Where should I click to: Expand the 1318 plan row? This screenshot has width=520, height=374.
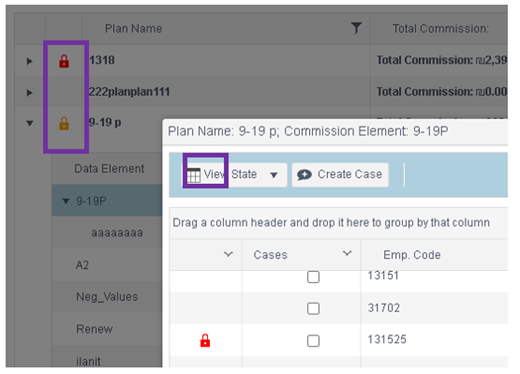(30, 61)
